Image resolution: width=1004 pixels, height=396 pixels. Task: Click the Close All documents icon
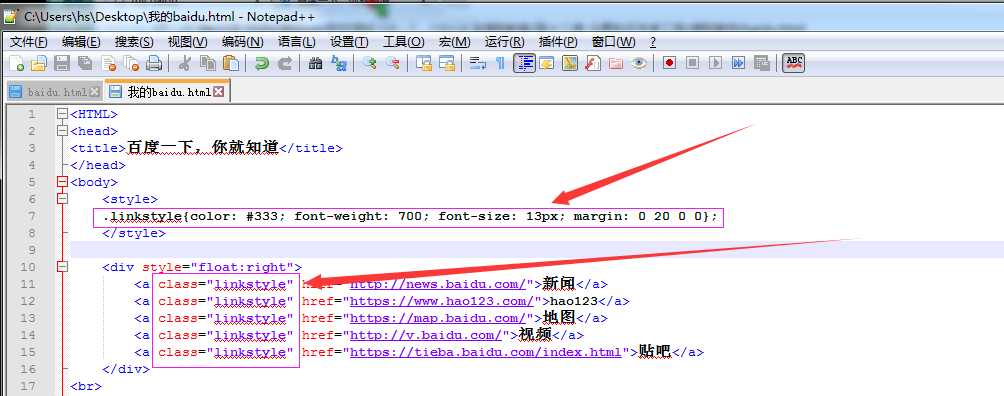click(131, 63)
